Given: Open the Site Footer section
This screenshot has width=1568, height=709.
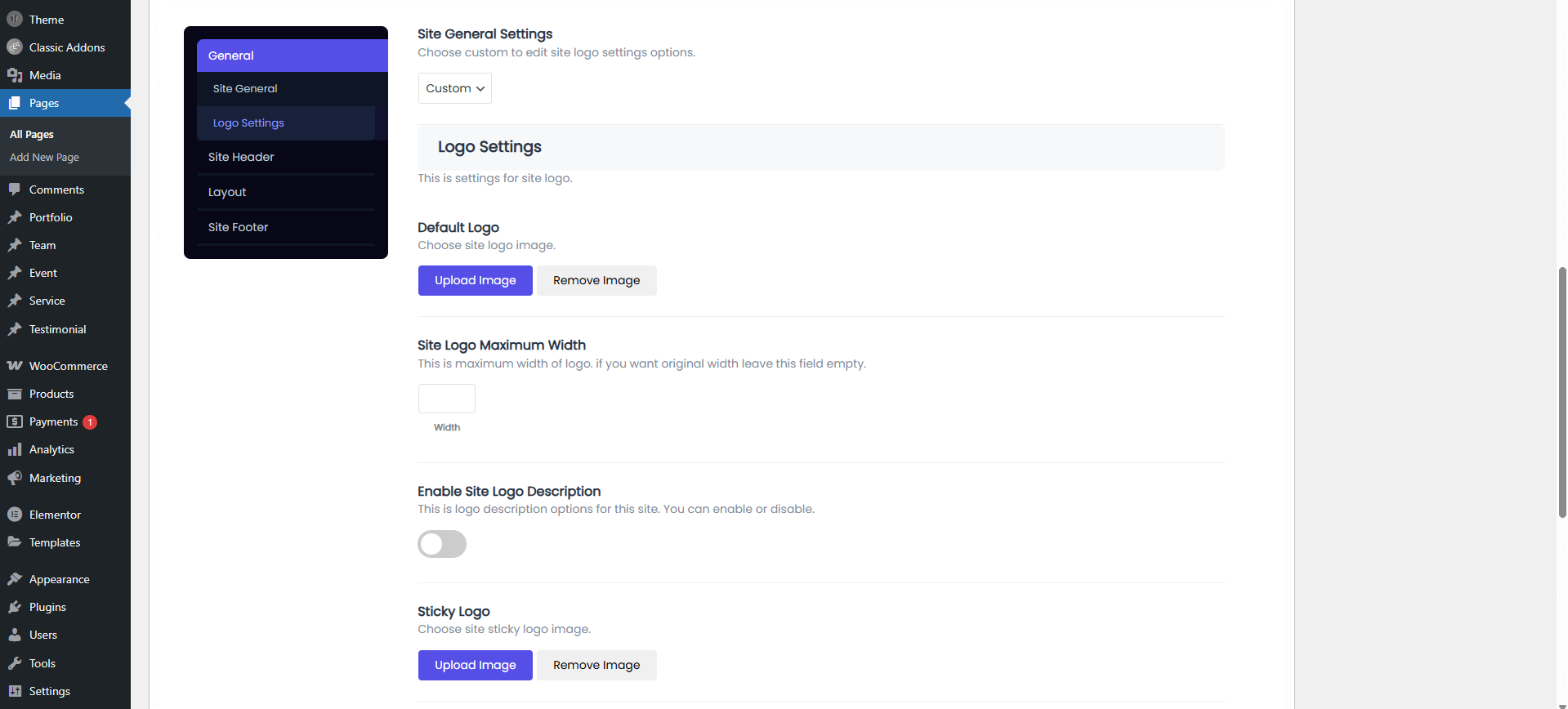Looking at the screenshot, I should click(x=238, y=227).
